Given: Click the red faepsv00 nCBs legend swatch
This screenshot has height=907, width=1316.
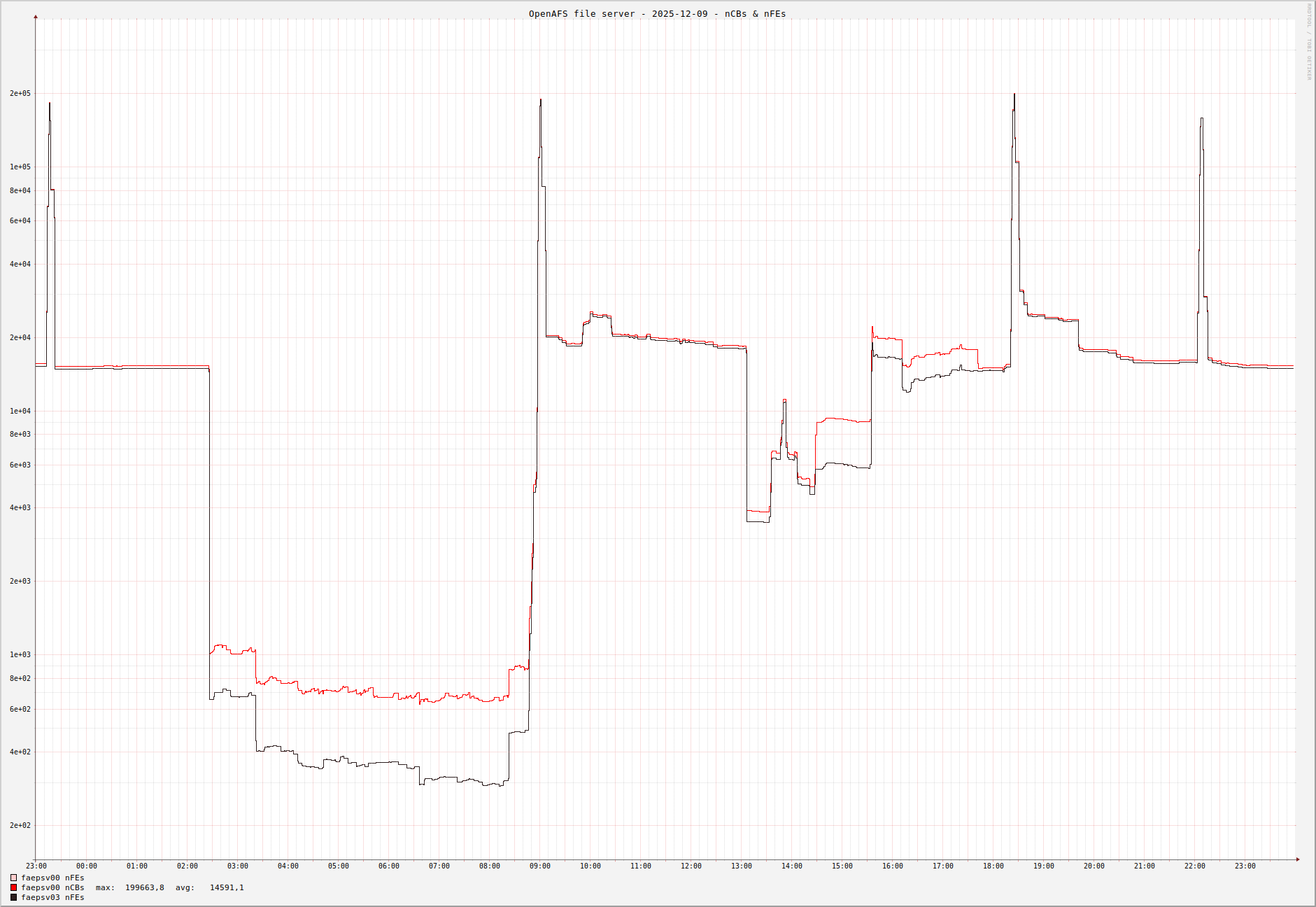Looking at the screenshot, I should 13,887.
